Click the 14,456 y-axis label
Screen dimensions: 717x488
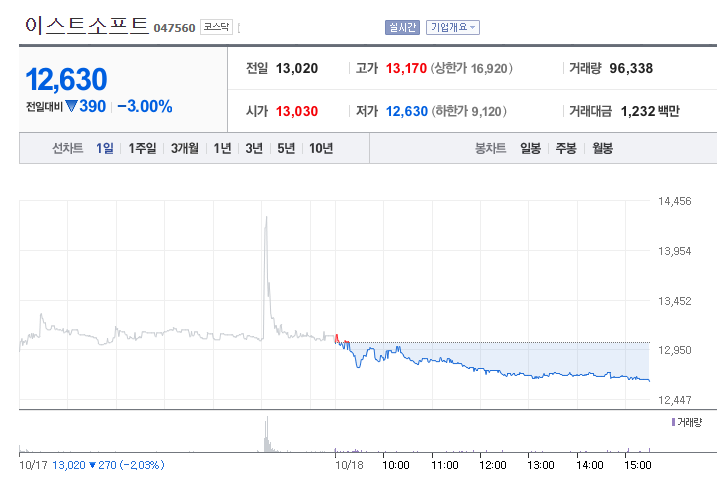click(674, 201)
